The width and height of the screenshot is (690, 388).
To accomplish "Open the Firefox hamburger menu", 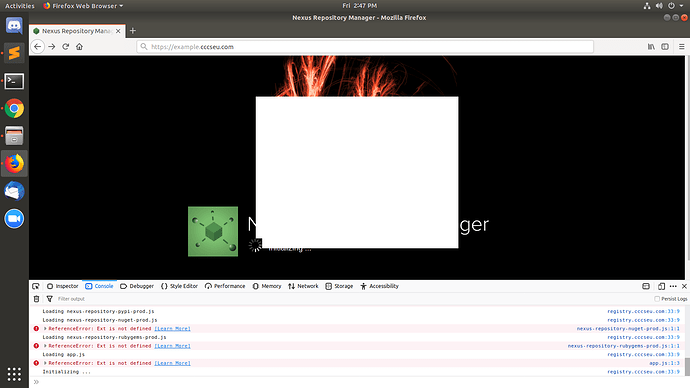I will (x=681, y=47).
